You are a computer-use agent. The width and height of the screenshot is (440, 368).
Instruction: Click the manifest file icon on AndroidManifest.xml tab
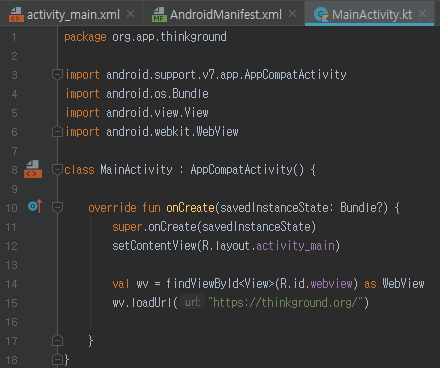[x=159, y=15]
